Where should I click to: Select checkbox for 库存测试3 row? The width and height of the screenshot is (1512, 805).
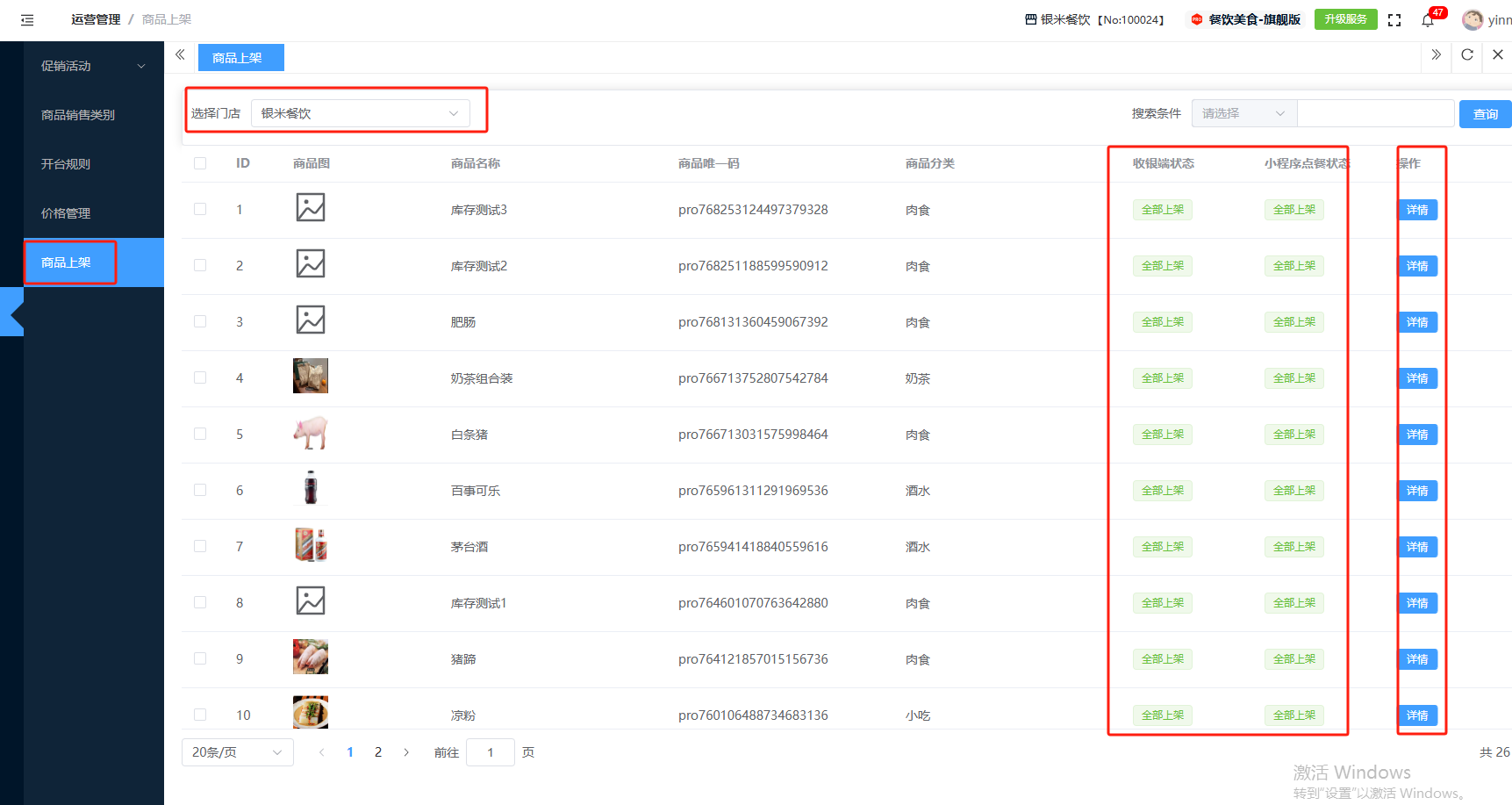click(200, 210)
